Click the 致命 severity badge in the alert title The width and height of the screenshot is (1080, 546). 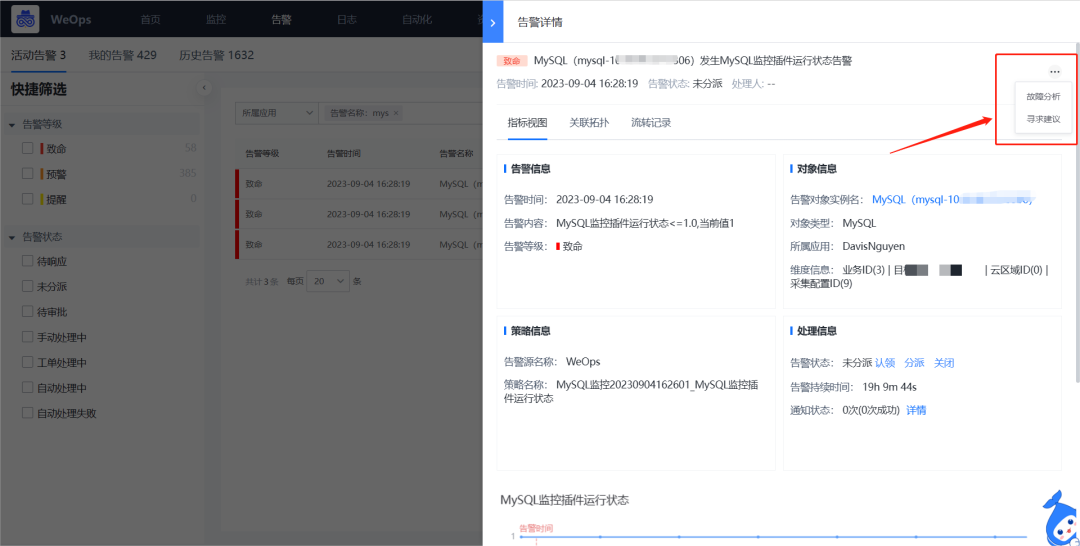[512, 61]
